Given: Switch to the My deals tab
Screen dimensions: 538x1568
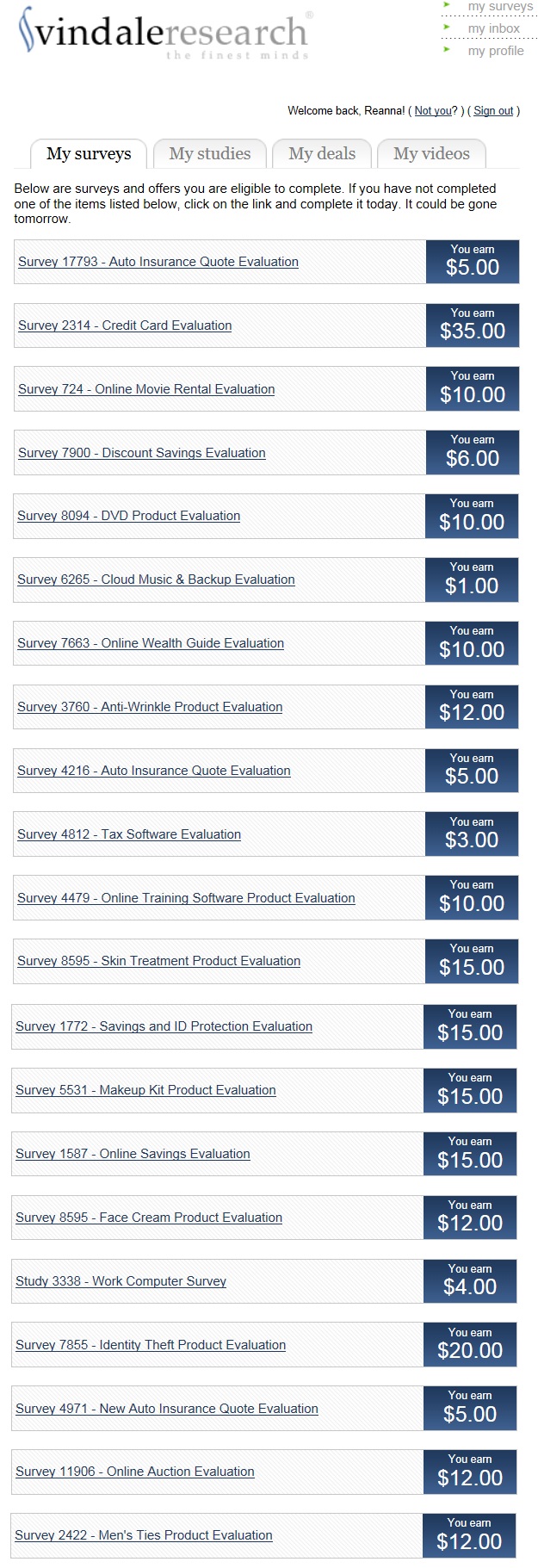Looking at the screenshot, I should click(322, 154).
